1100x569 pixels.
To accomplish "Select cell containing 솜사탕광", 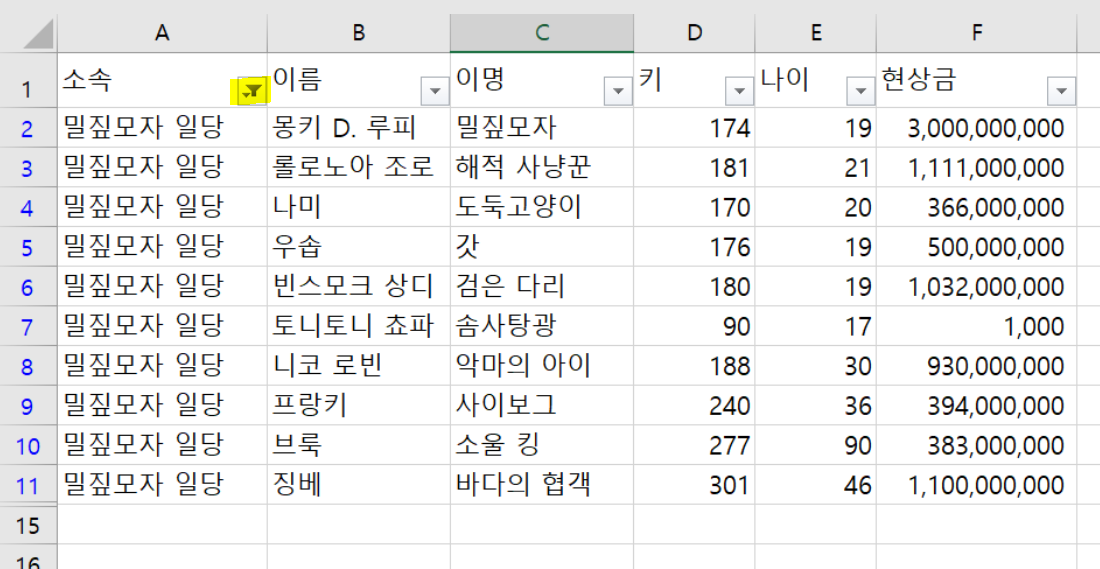I will [542, 326].
